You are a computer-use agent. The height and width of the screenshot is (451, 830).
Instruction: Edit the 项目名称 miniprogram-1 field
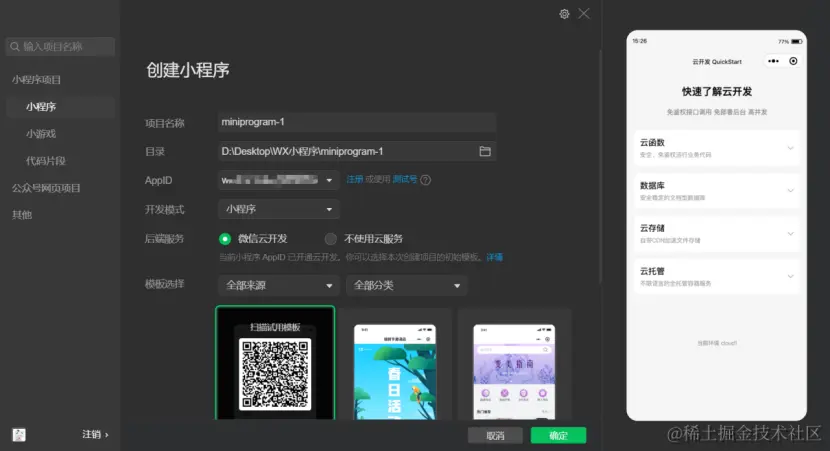coord(357,122)
